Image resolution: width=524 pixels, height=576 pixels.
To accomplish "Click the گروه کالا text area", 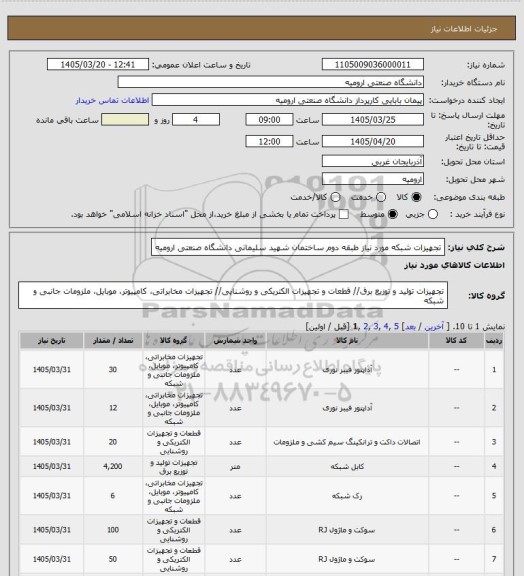I will pos(233,296).
